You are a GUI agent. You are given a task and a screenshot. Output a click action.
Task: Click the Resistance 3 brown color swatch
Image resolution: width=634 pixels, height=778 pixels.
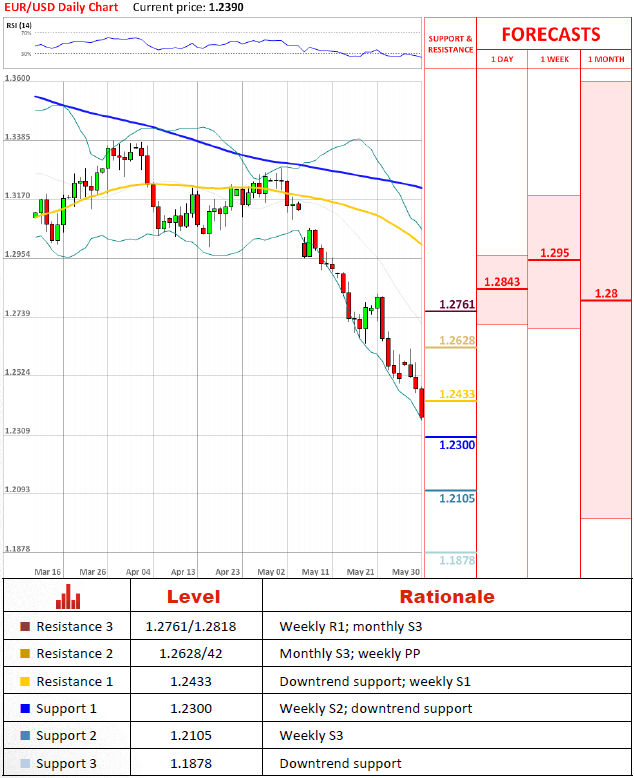click(25, 626)
